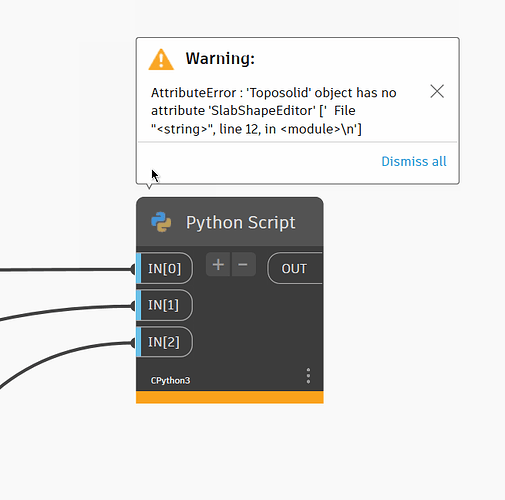Image resolution: width=505 pixels, height=500 pixels.
Task: Click the OUT output port
Action: [295, 268]
